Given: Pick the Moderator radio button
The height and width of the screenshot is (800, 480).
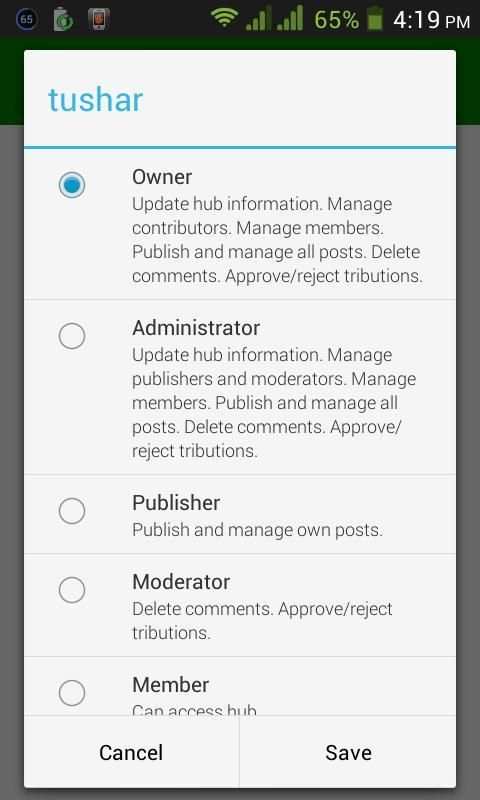Looking at the screenshot, I should pyautogui.click(x=71, y=590).
